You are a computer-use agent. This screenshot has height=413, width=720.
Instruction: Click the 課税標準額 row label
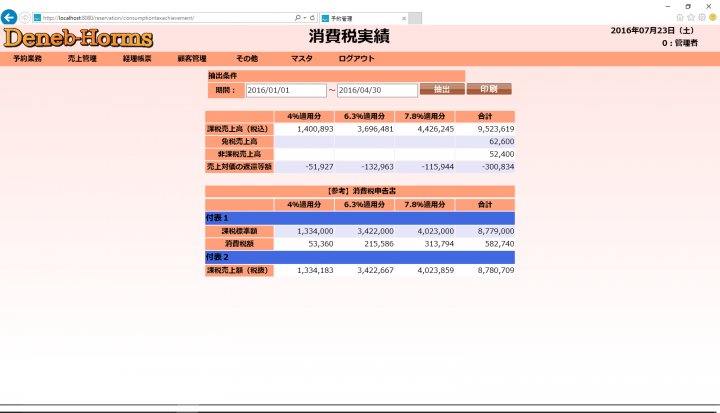(x=239, y=231)
